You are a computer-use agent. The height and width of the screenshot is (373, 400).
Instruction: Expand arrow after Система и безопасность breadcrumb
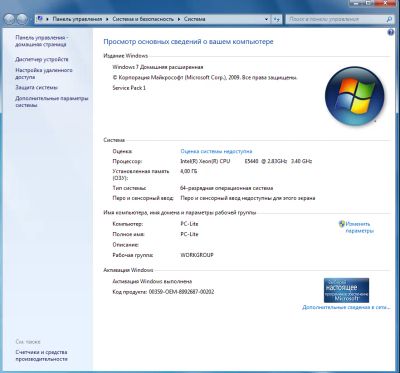179,19
